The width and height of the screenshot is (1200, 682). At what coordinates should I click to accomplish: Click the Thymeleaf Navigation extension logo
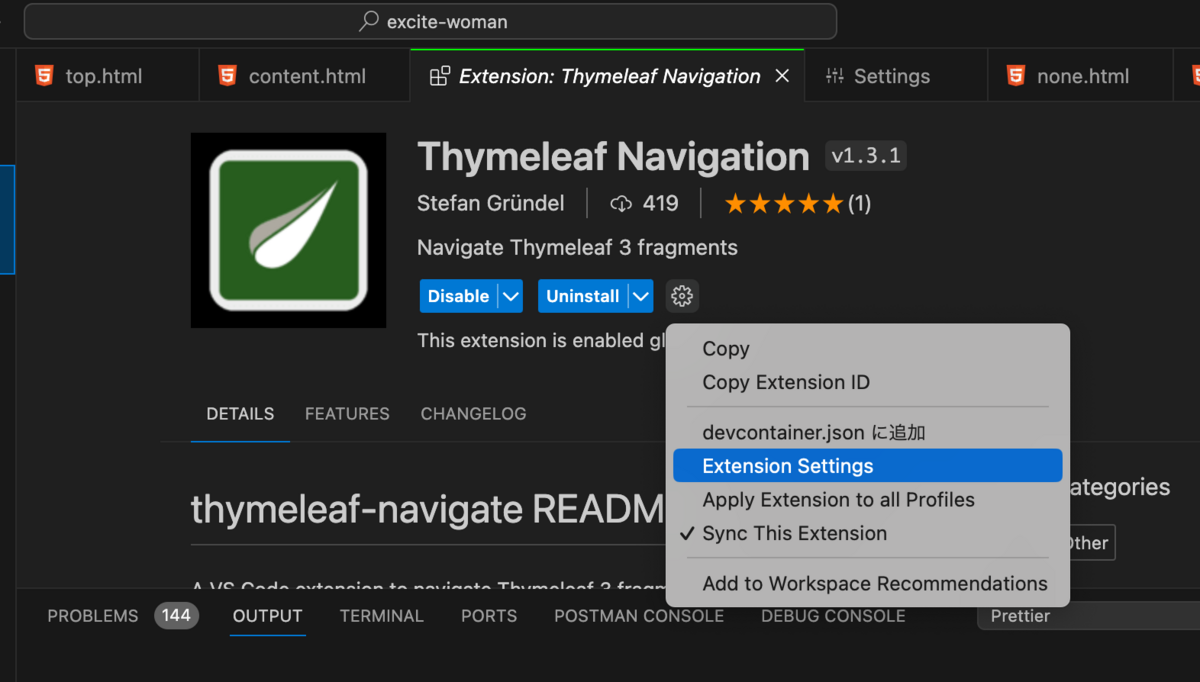pos(288,230)
